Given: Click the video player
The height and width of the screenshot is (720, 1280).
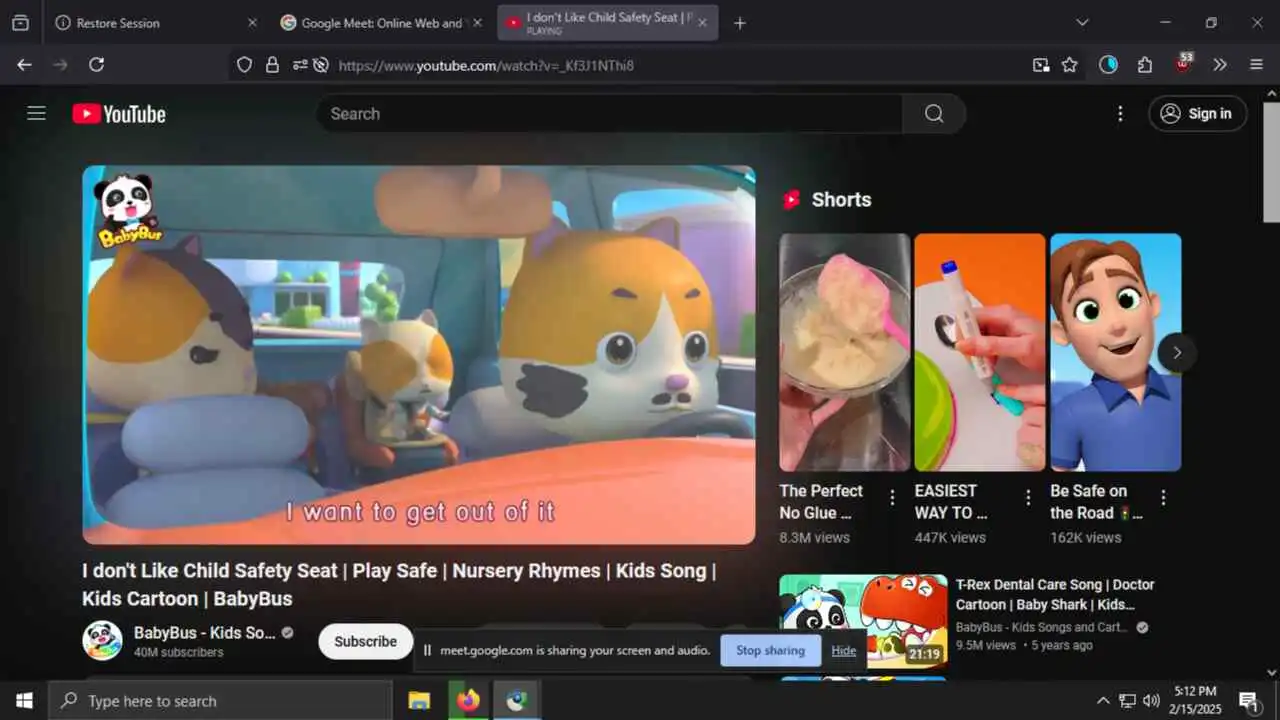Looking at the screenshot, I should (x=419, y=355).
